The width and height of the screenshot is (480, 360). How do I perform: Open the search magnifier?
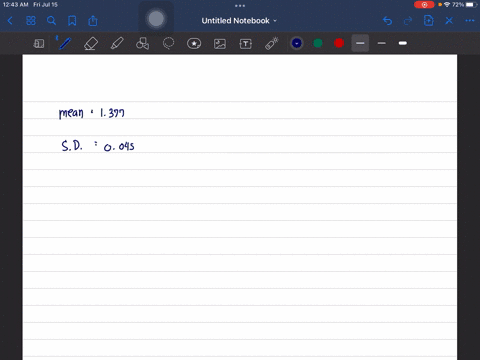(x=51, y=21)
